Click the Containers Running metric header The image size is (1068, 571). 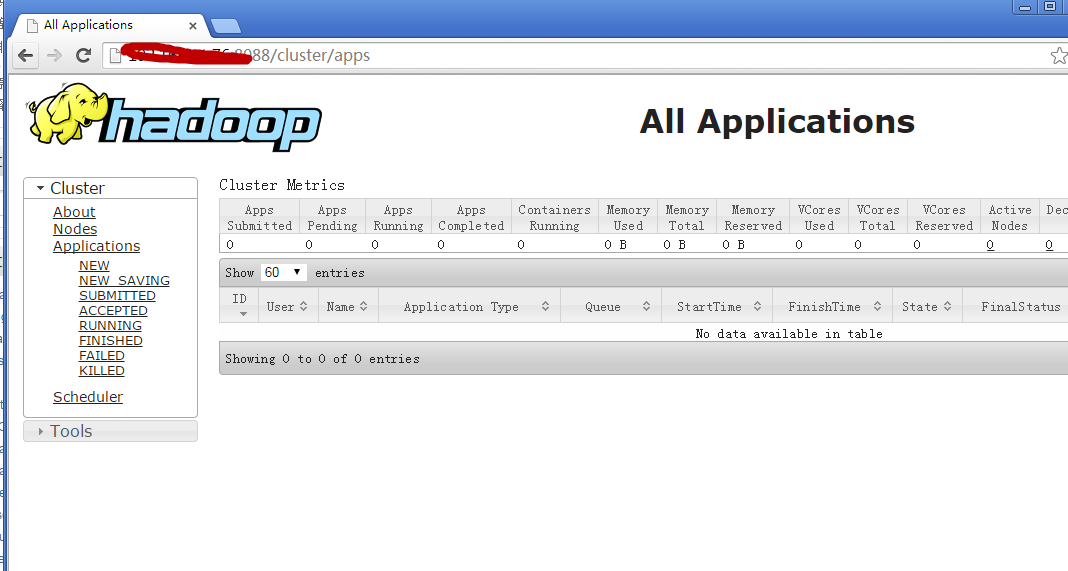[554, 217]
